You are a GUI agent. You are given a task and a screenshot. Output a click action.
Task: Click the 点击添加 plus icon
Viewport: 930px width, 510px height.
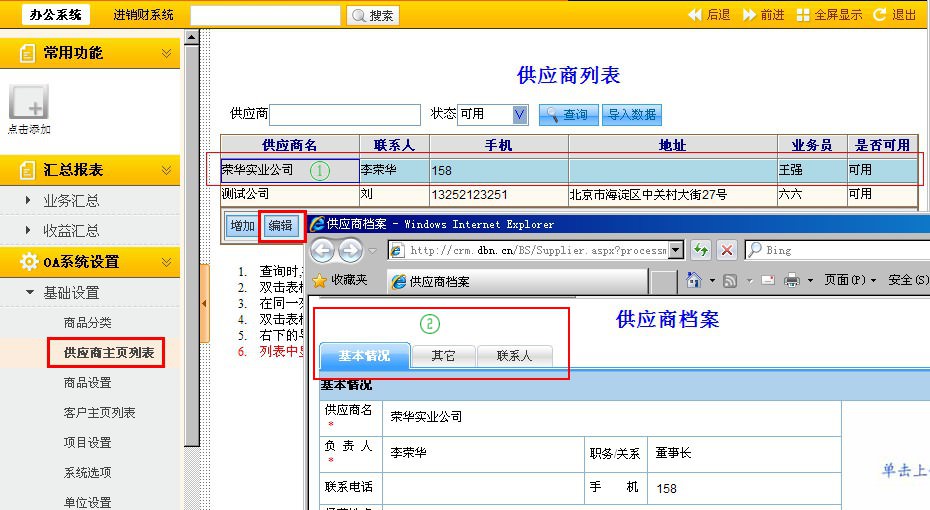point(29,103)
